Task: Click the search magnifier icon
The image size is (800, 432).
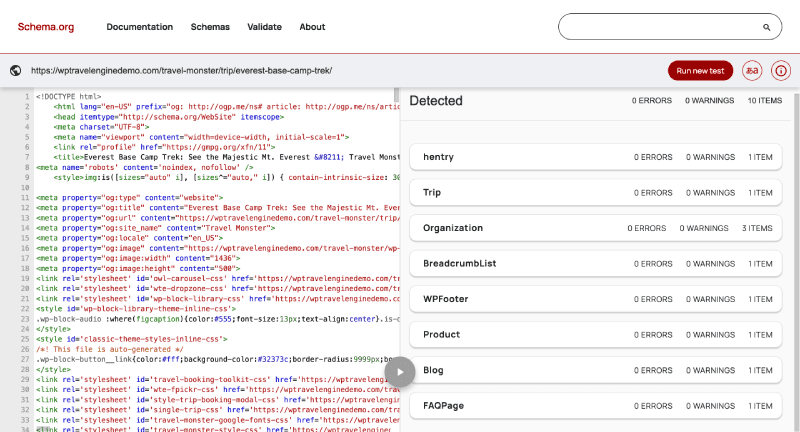Action: pyautogui.click(x=766, y=27)
